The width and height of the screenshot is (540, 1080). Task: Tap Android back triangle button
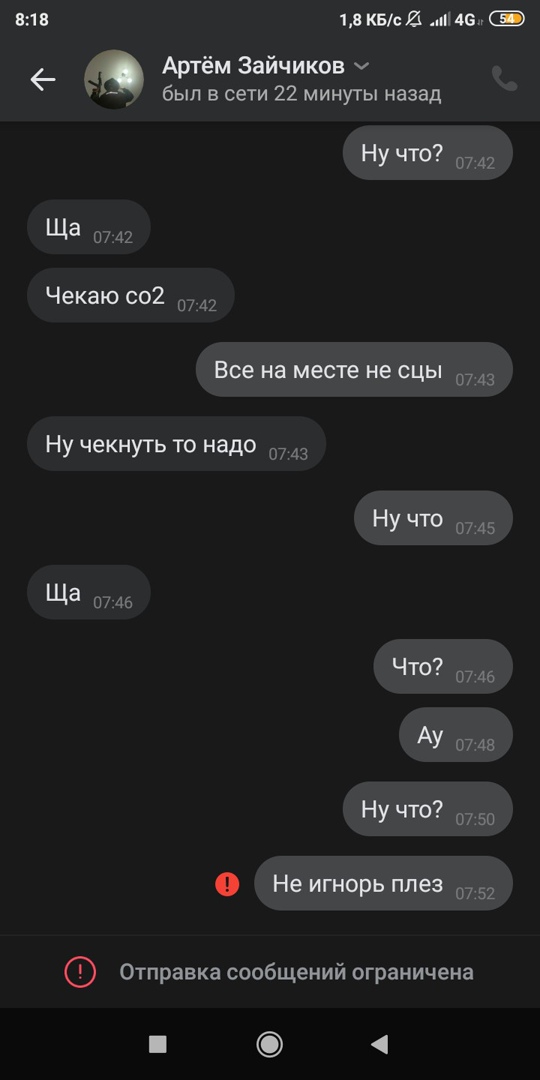380,1044
